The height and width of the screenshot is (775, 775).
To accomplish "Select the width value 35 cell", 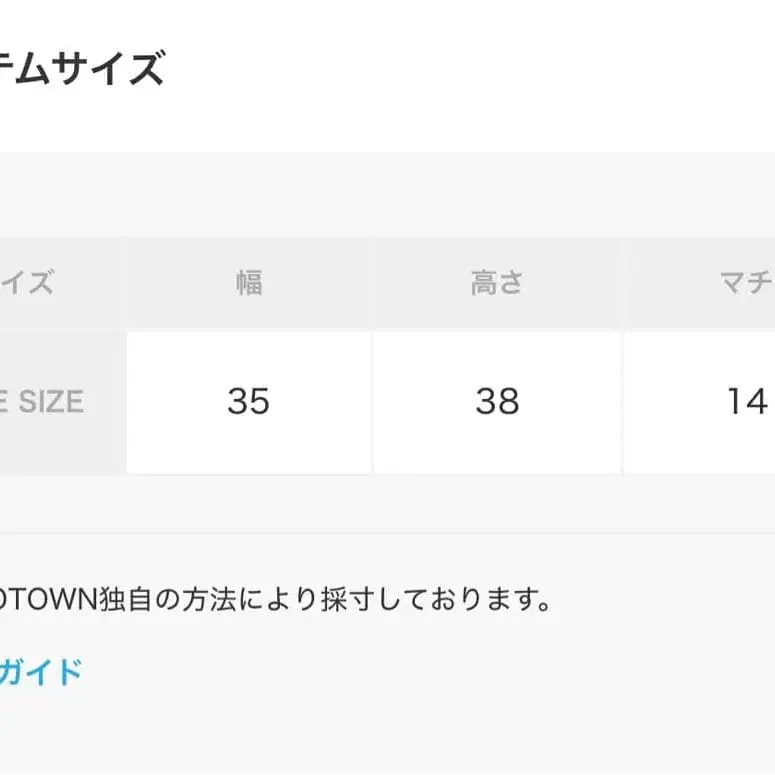I will pos(248,402).
